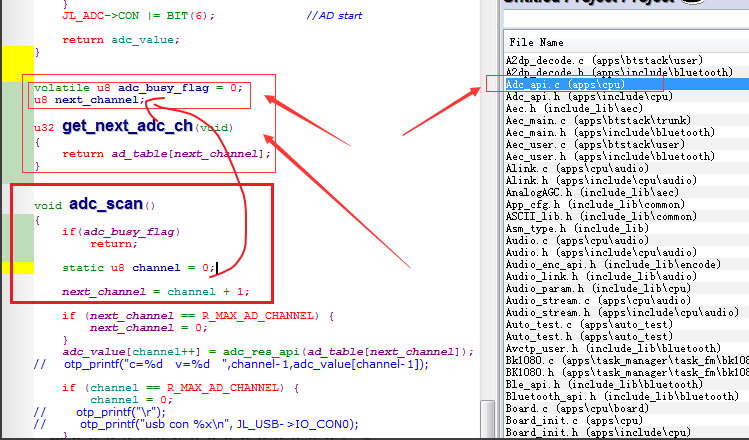
Task: Open Aec.h (include_lib\aec)
Action: coord(574,108)
